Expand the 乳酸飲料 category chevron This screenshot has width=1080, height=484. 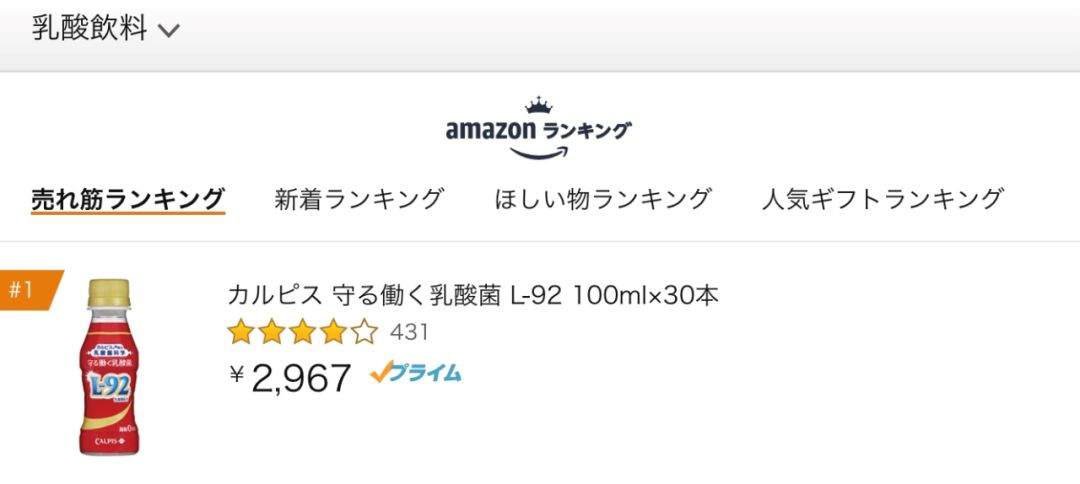pos(168,30)
